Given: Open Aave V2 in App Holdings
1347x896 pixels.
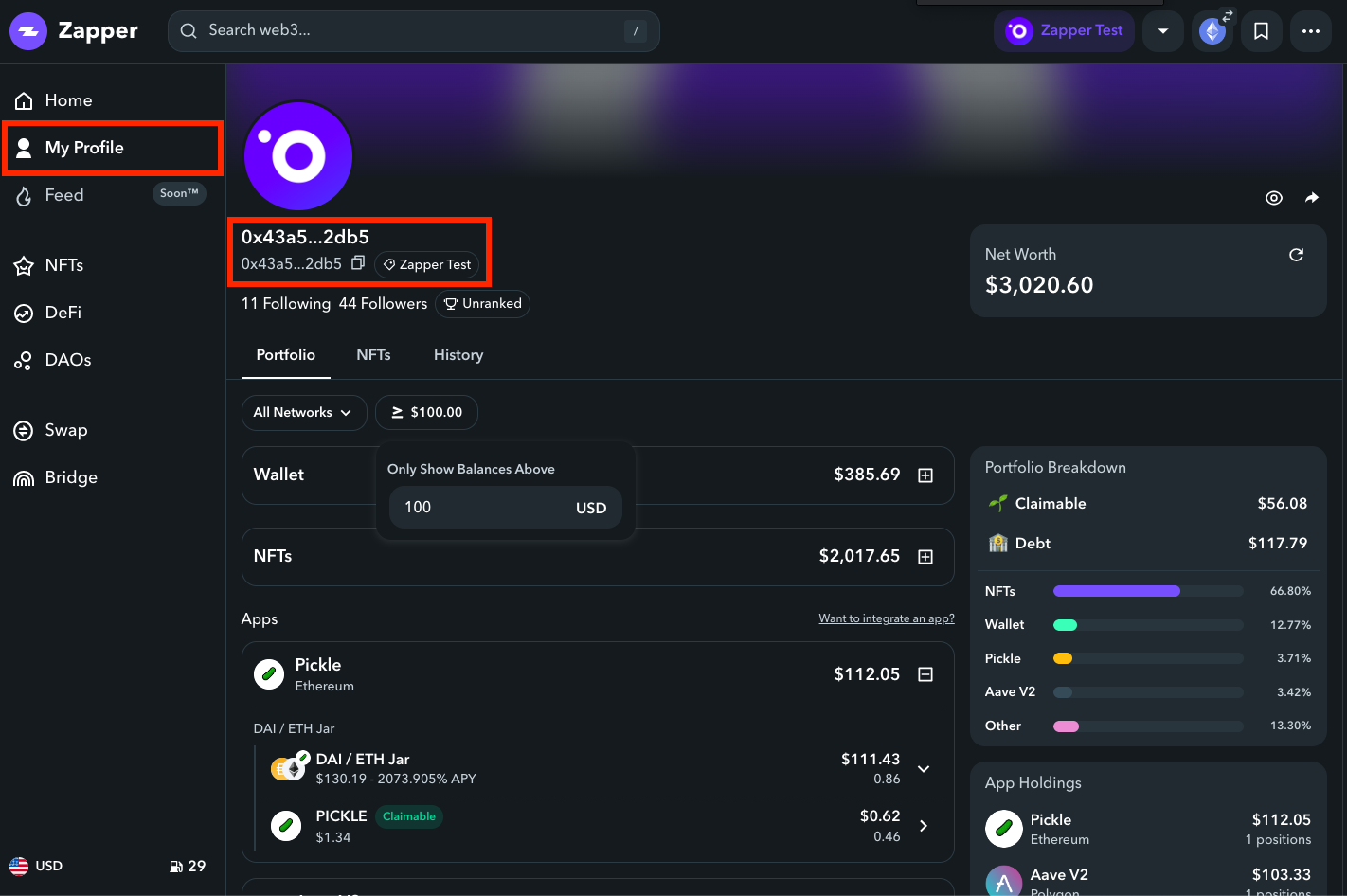Looking at the screenshot, I should (x=1148, y=881).
